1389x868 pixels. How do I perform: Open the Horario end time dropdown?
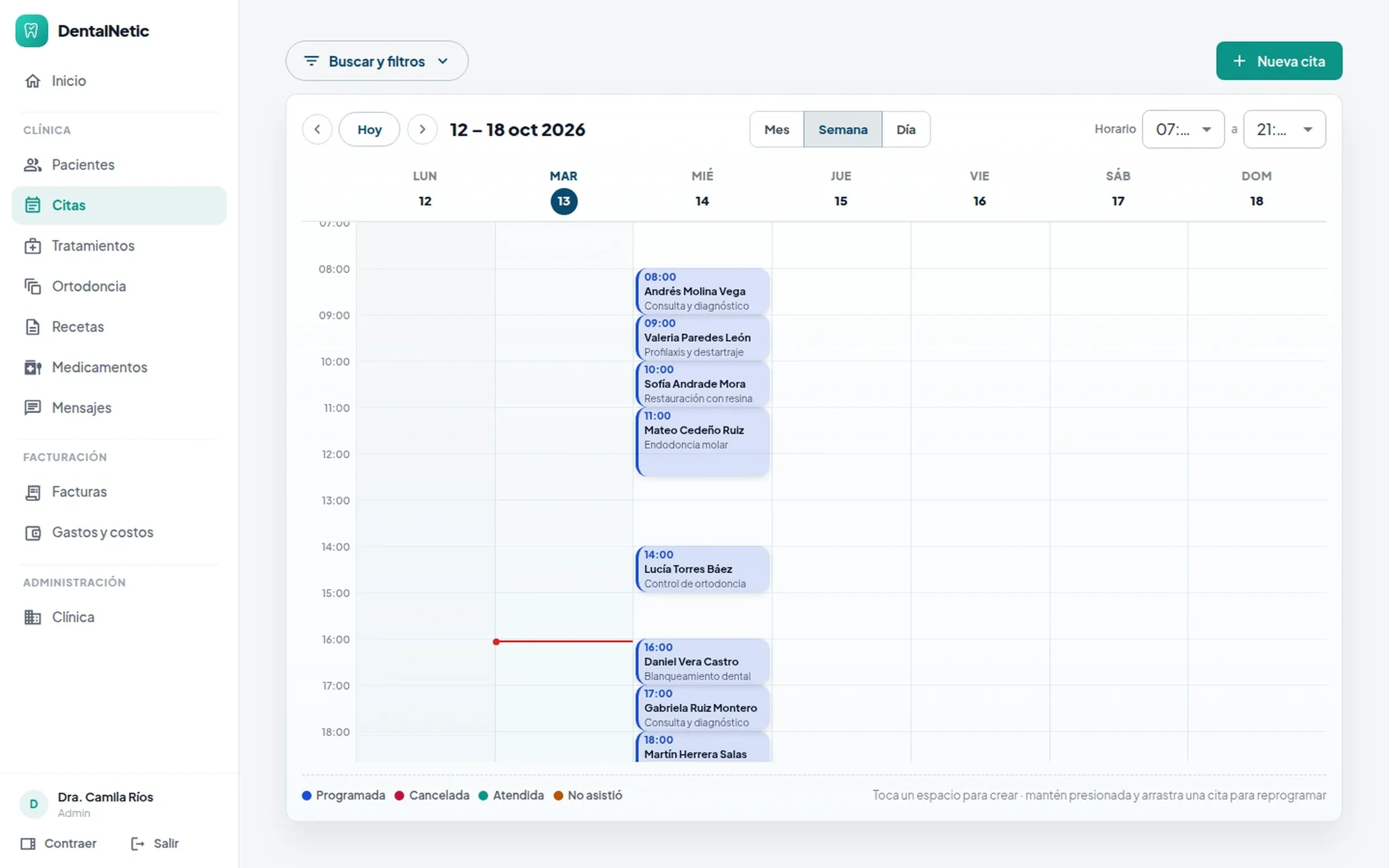[x=1284, y=129]
